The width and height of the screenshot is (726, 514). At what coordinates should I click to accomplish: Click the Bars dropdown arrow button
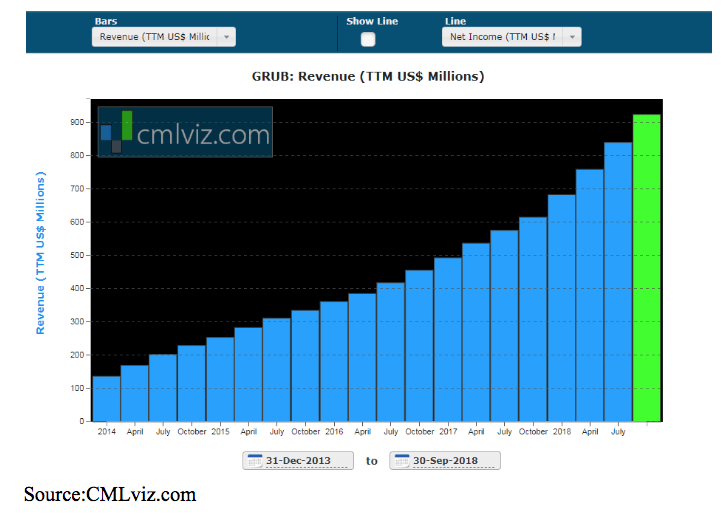pyautogui.click(x=226, y=37)
